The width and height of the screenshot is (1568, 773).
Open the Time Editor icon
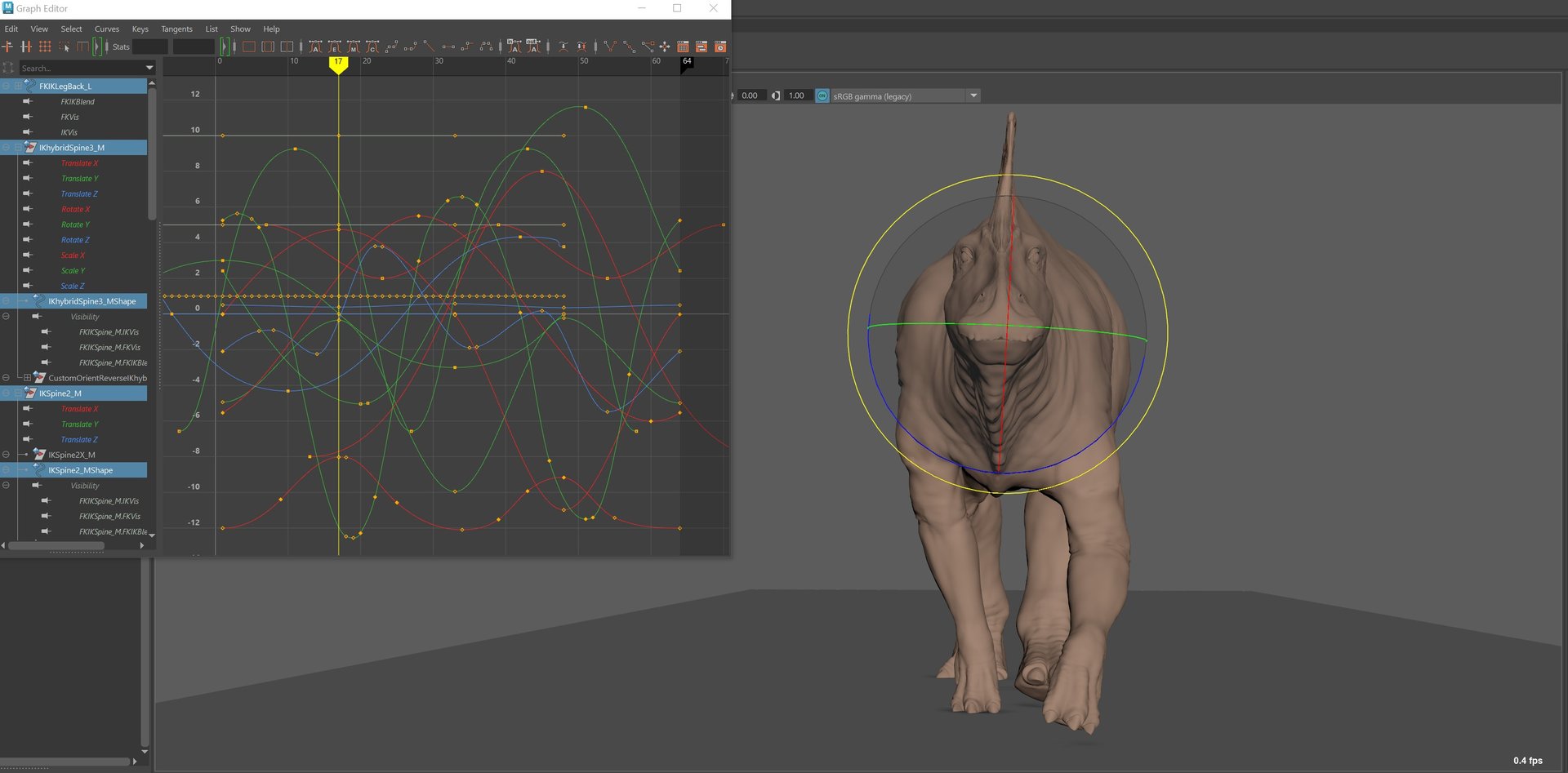[720, 47]
